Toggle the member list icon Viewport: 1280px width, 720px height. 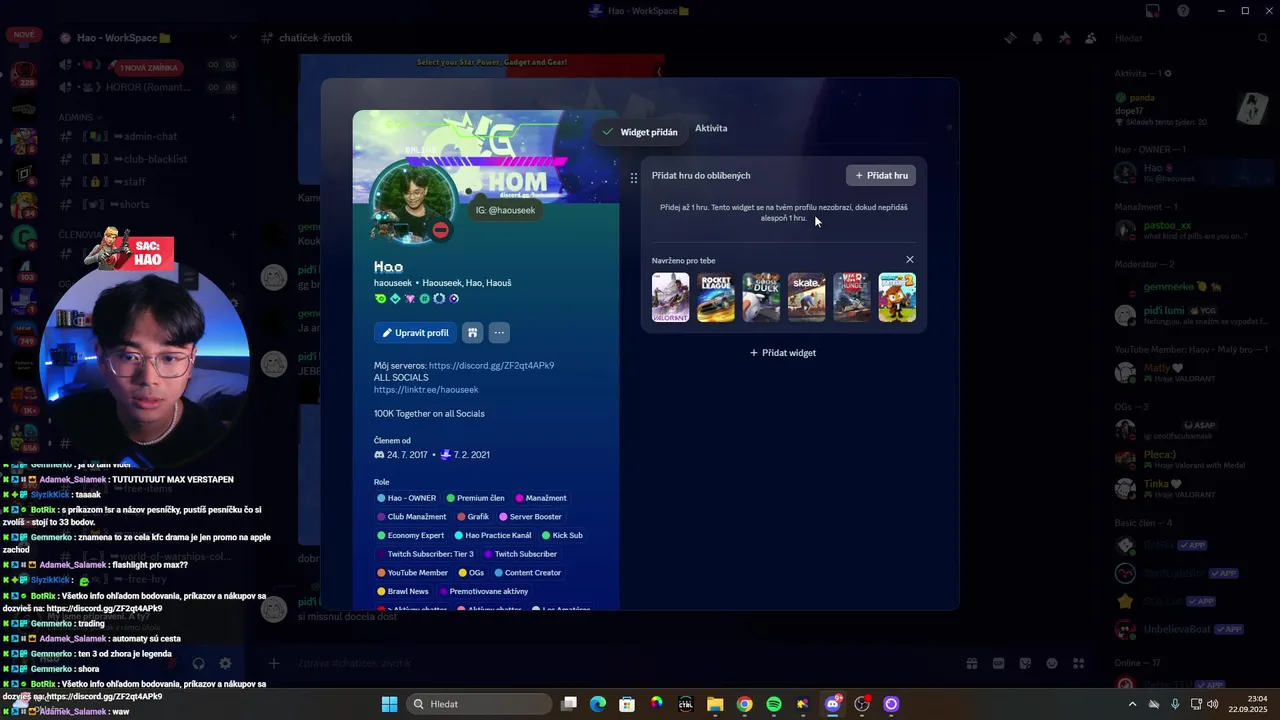(1090, 38)
